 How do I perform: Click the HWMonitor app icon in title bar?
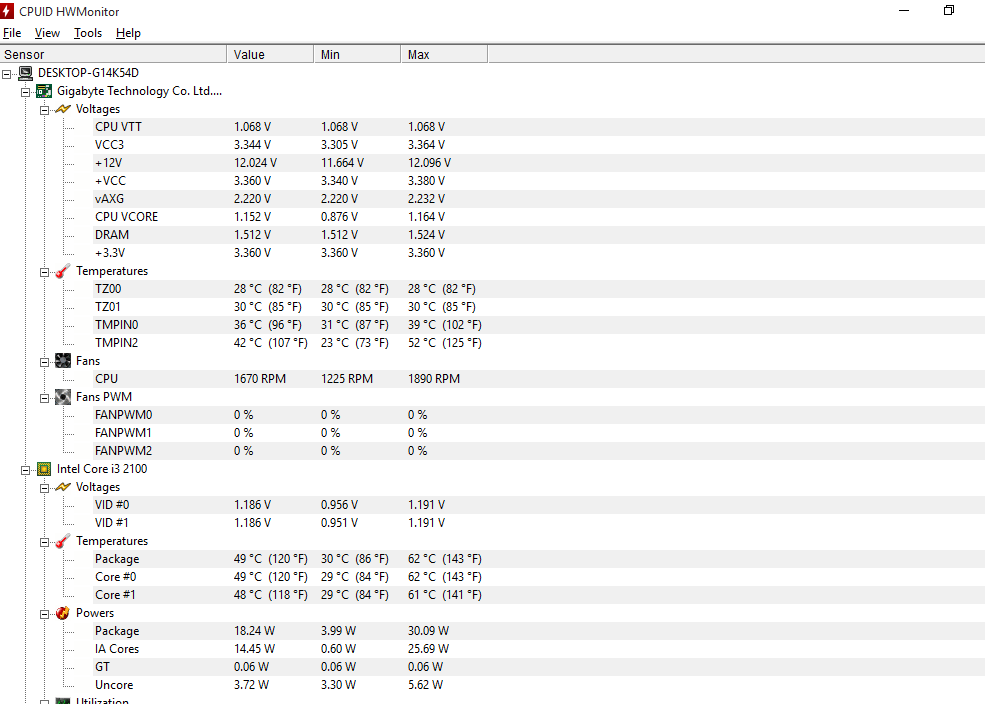coord(7,11)
